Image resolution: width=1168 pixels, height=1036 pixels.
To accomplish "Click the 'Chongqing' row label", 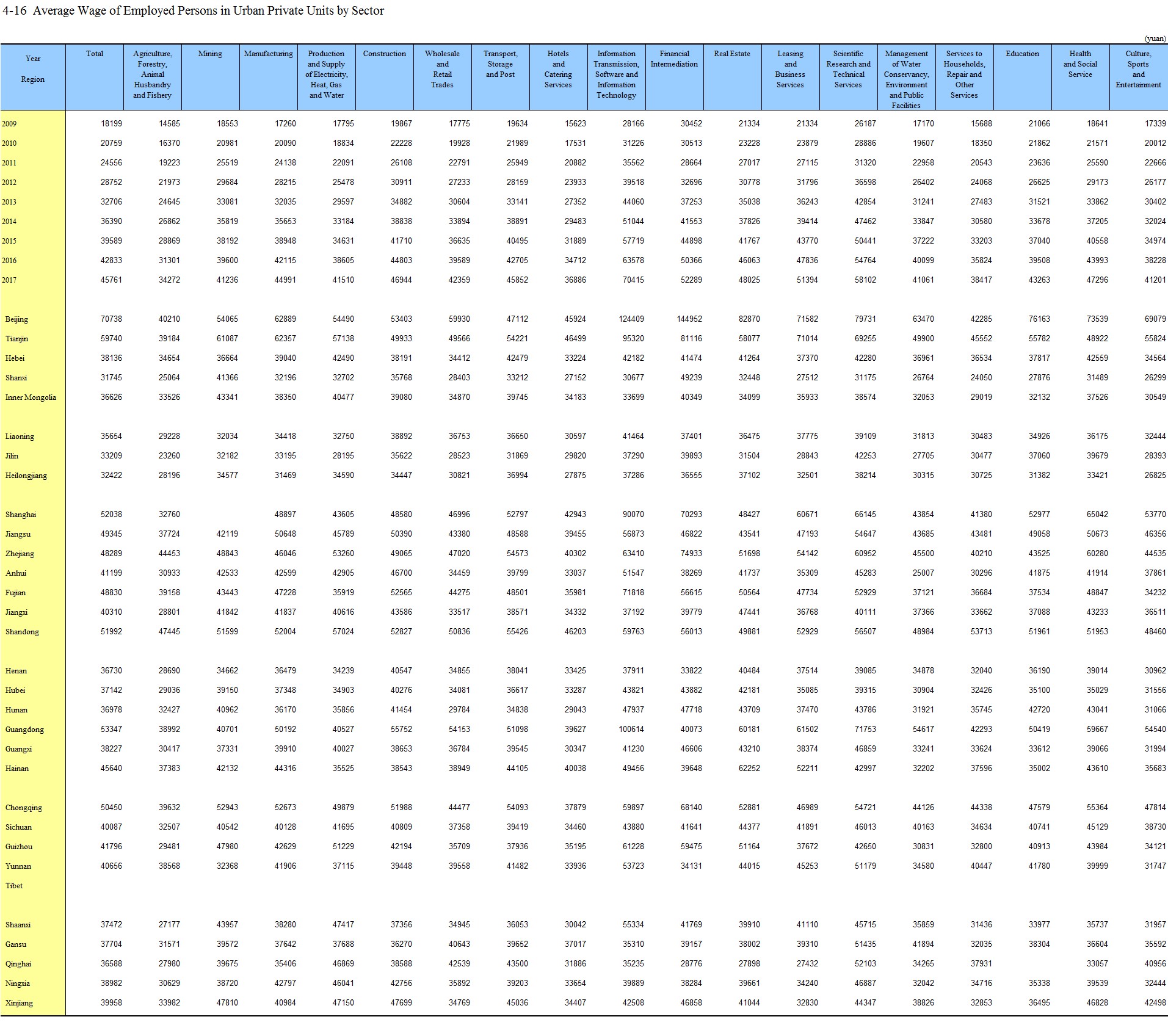I will 24,808.
